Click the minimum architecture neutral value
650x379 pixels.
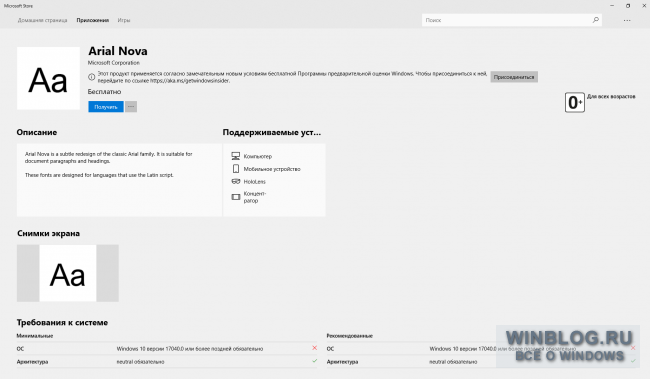pos(140,362)
